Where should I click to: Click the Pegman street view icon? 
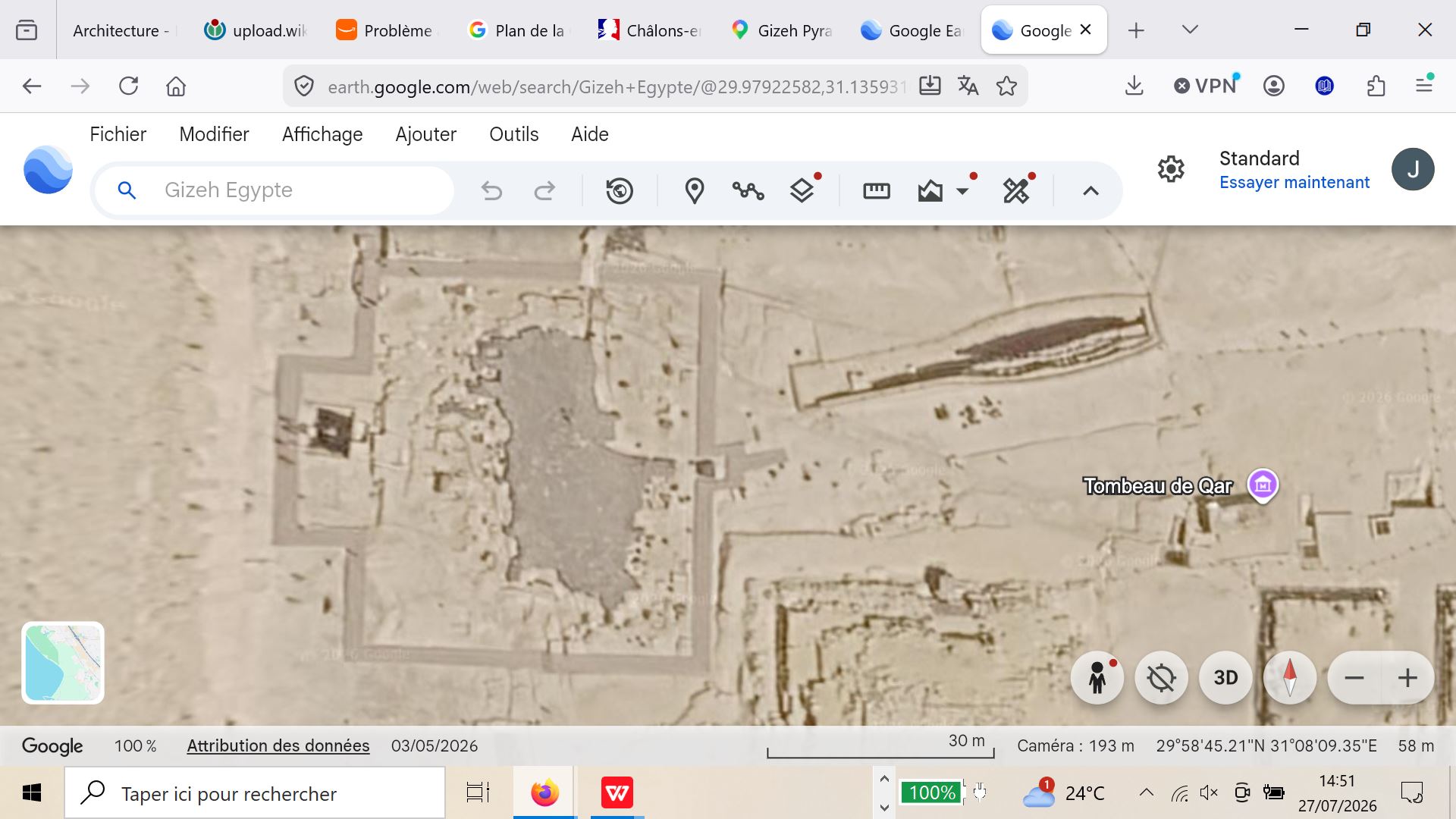(x=1097, y=677)
